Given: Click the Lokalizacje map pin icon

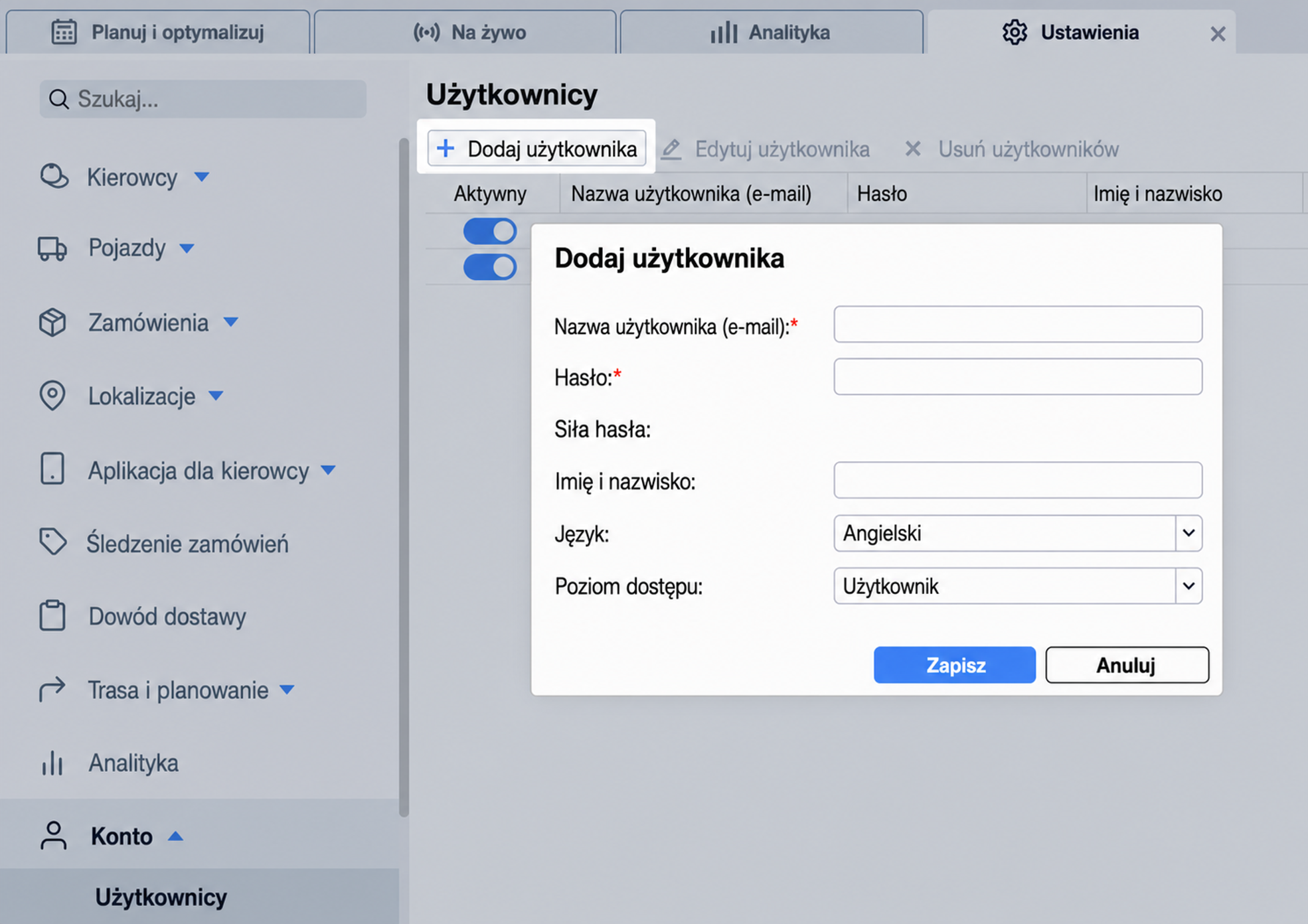Looking at the screenshot, I should click(52, 396).
